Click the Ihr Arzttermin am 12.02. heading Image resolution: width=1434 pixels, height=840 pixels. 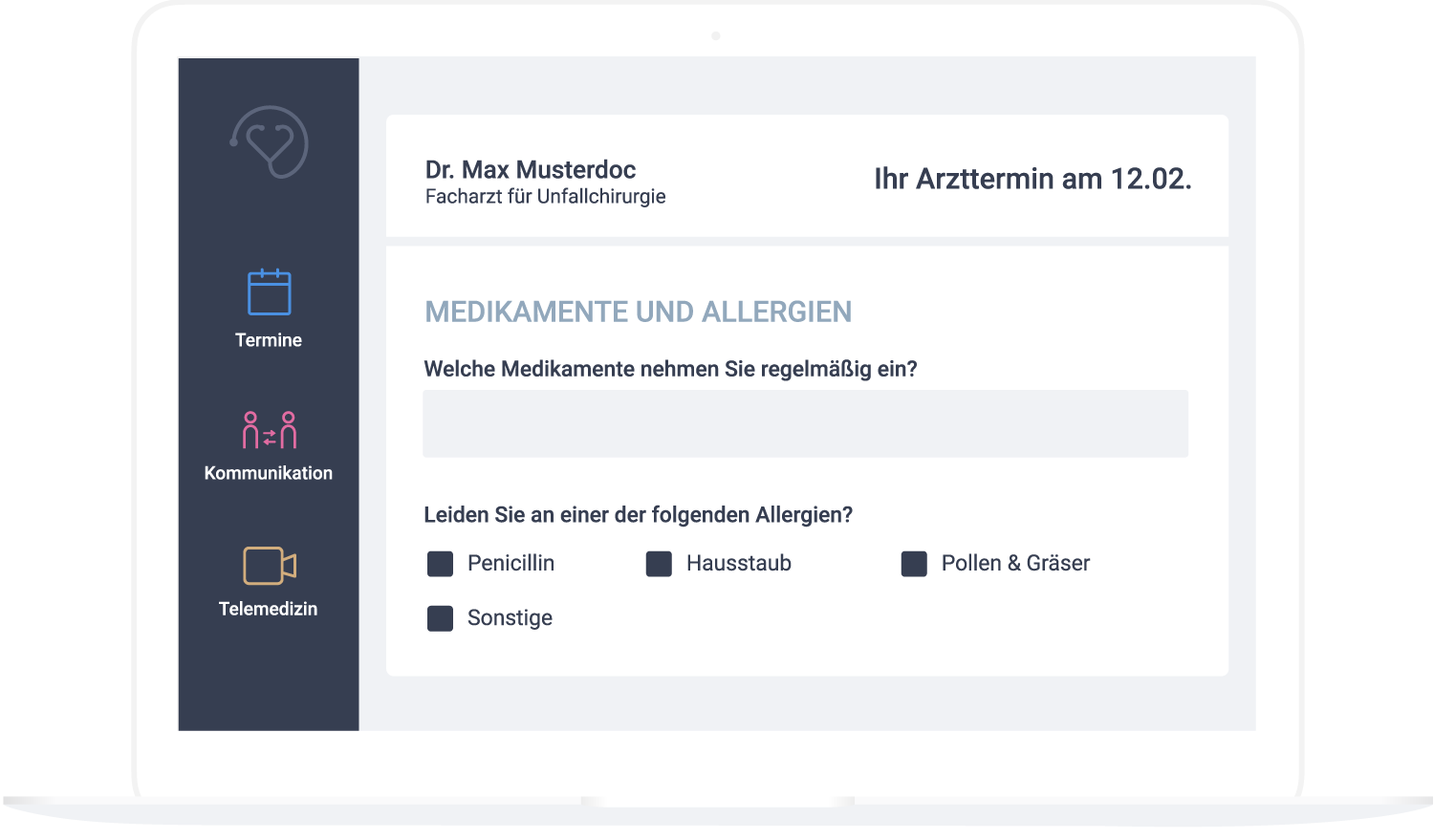click(1032, 179)
